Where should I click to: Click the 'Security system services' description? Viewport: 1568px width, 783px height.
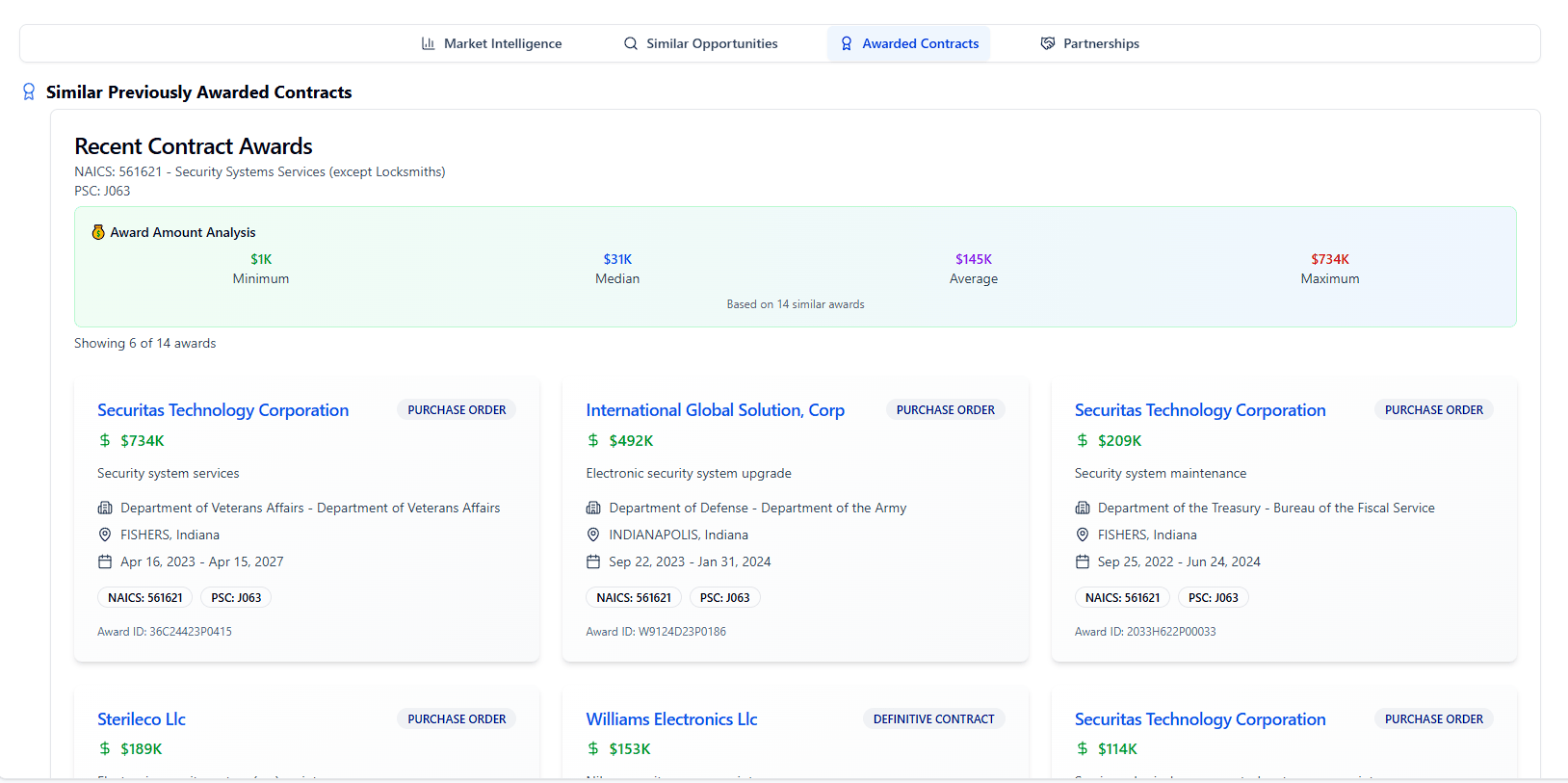(169, 473)
